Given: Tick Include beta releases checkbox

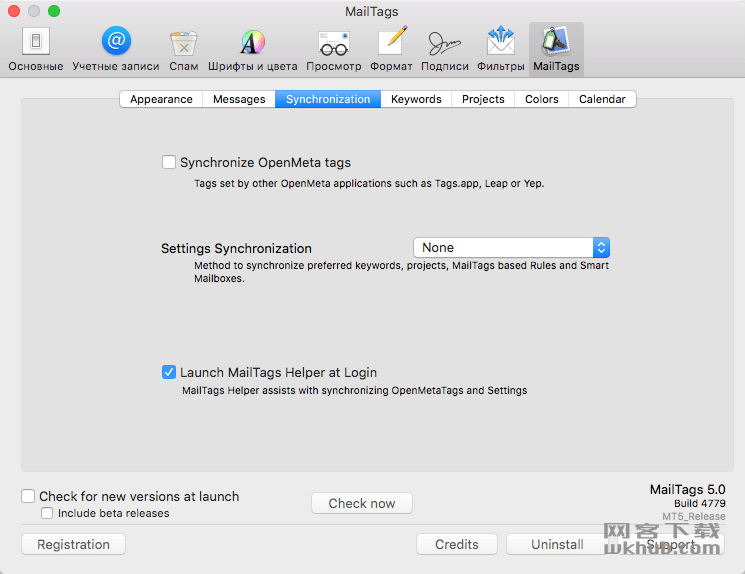Looking at the screenshot, I should coord(47,513).
